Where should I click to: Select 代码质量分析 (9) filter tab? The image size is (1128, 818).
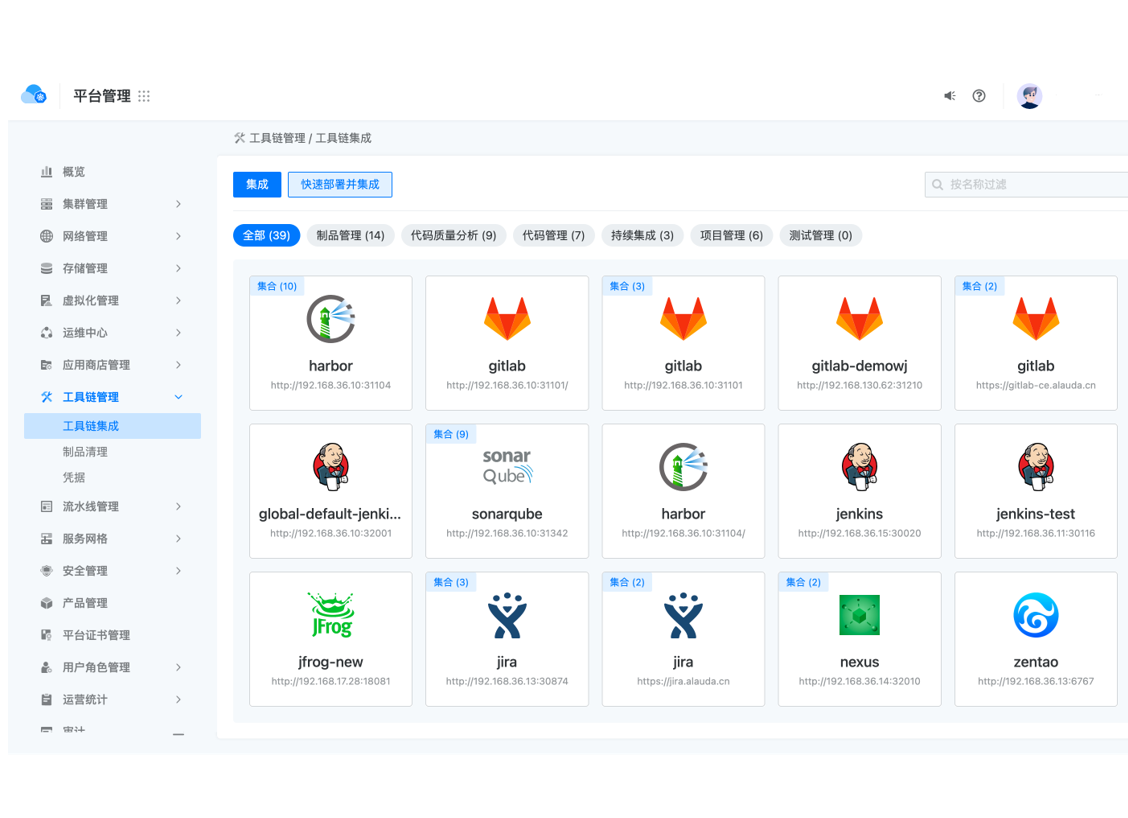click(x=453, y=236)
